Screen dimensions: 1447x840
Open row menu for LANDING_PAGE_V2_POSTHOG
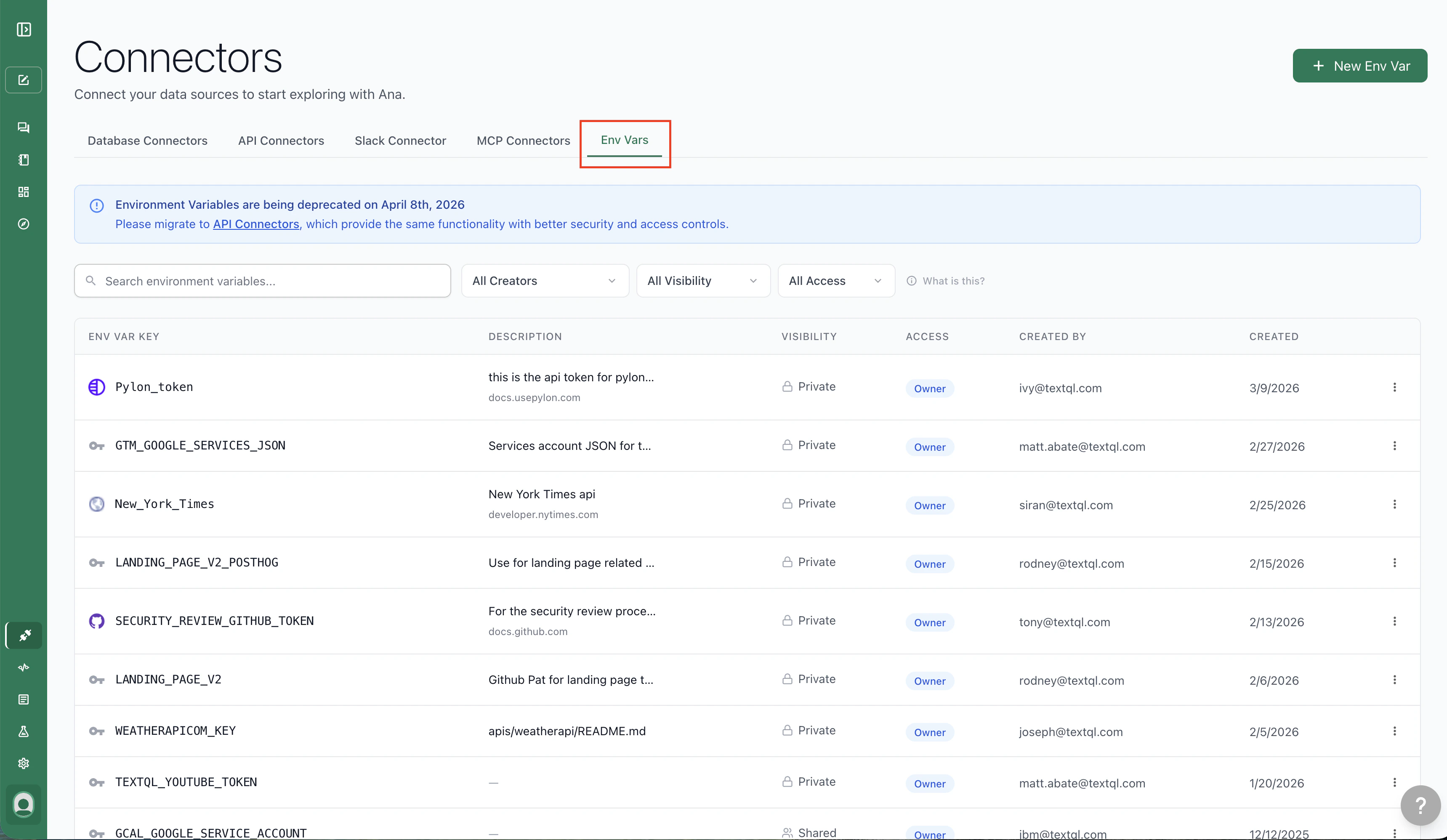1394,563
